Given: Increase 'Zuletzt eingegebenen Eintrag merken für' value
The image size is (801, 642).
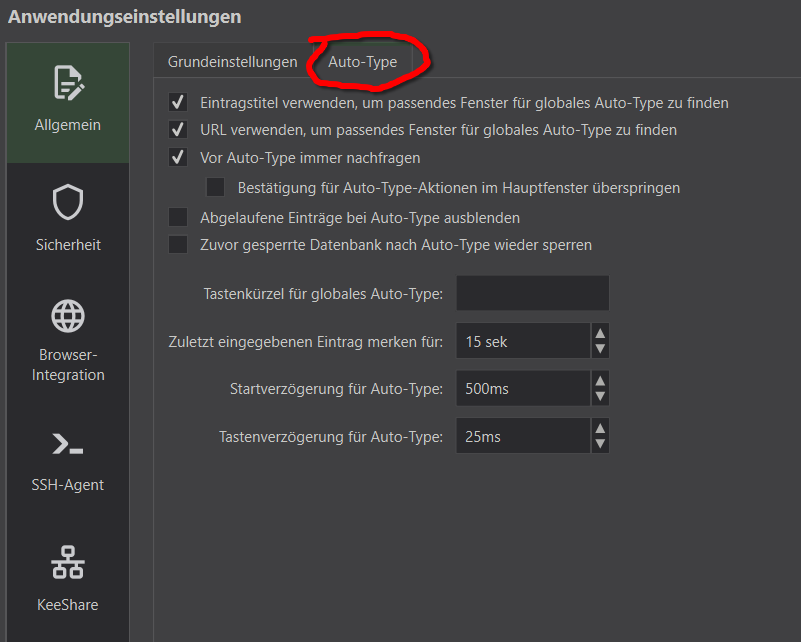Looking at the screenshot, I should (x=598, y=334).
